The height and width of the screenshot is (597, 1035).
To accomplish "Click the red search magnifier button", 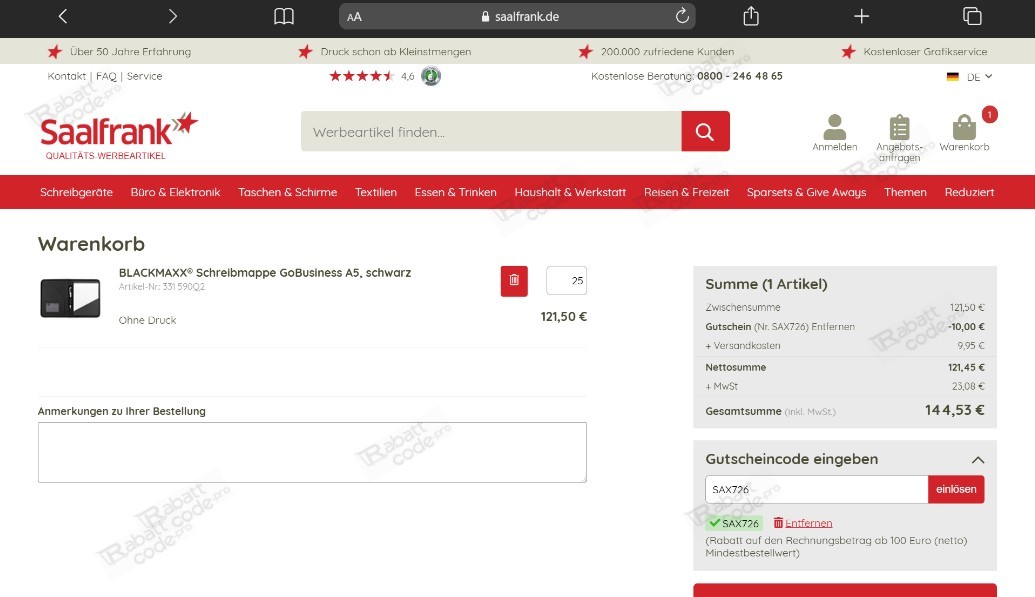I will click(705, 131).
